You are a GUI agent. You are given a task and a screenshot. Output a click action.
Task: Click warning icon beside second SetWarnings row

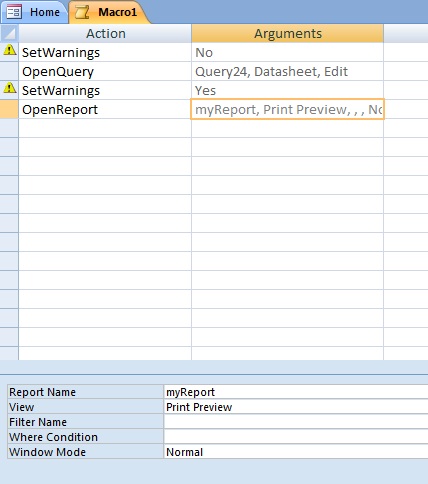(10, 88)
